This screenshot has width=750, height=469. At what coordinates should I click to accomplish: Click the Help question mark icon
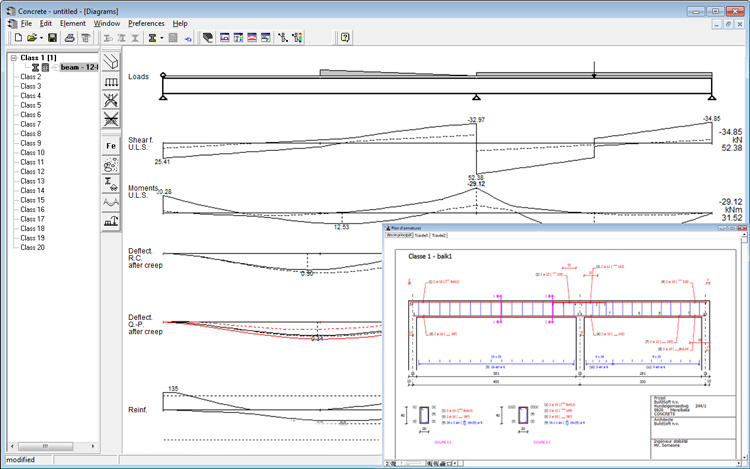[x=345, y=37]
